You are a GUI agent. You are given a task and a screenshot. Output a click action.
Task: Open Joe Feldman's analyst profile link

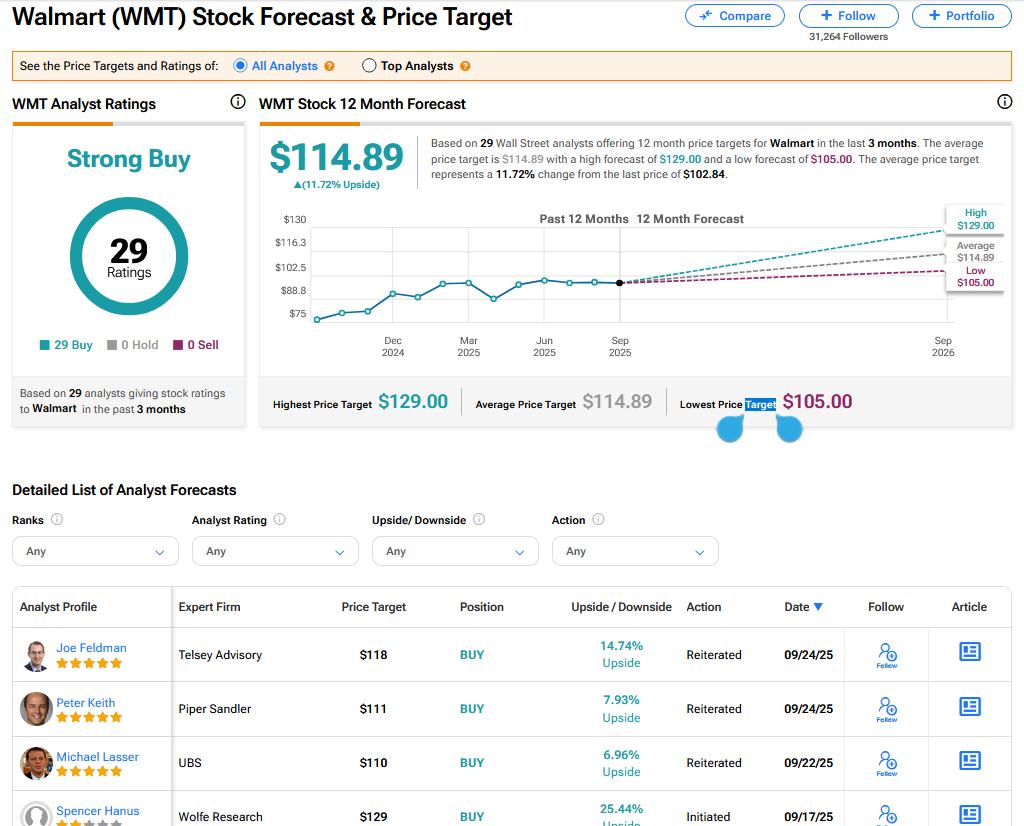pyautogui.click(x=91, y=648)
